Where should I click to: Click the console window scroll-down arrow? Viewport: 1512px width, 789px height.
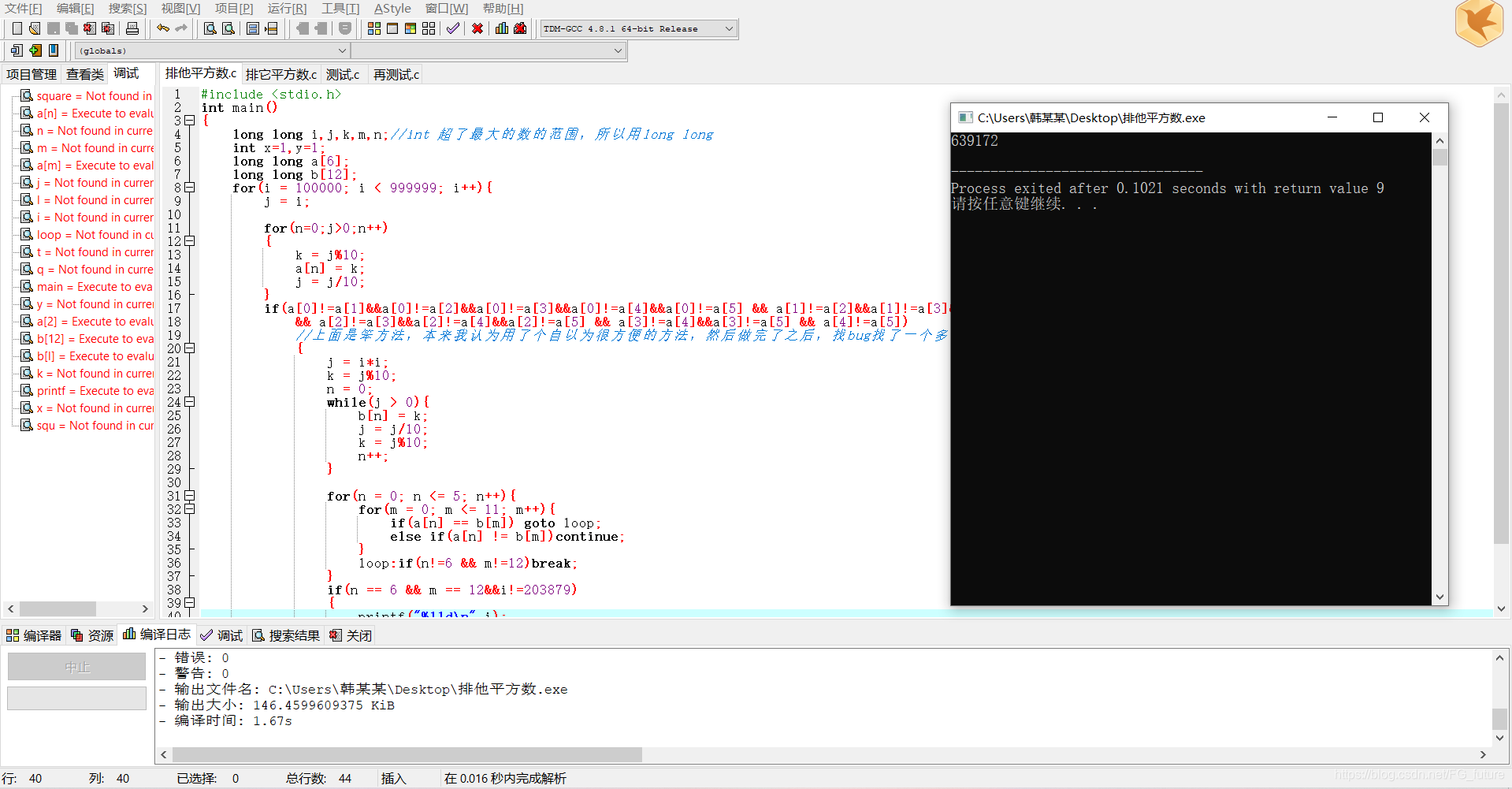(1440, 597)
